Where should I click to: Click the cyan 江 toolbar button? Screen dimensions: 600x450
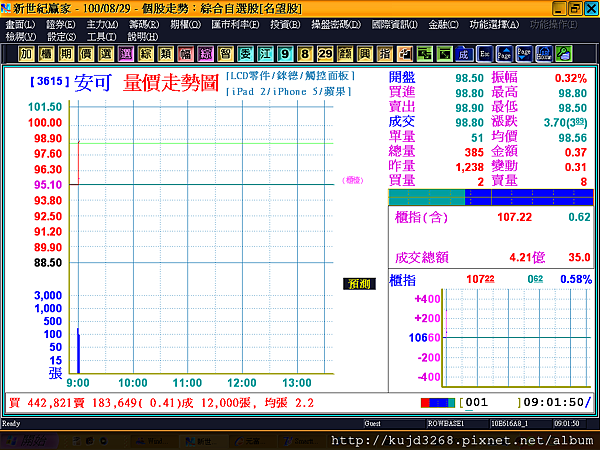265,54
